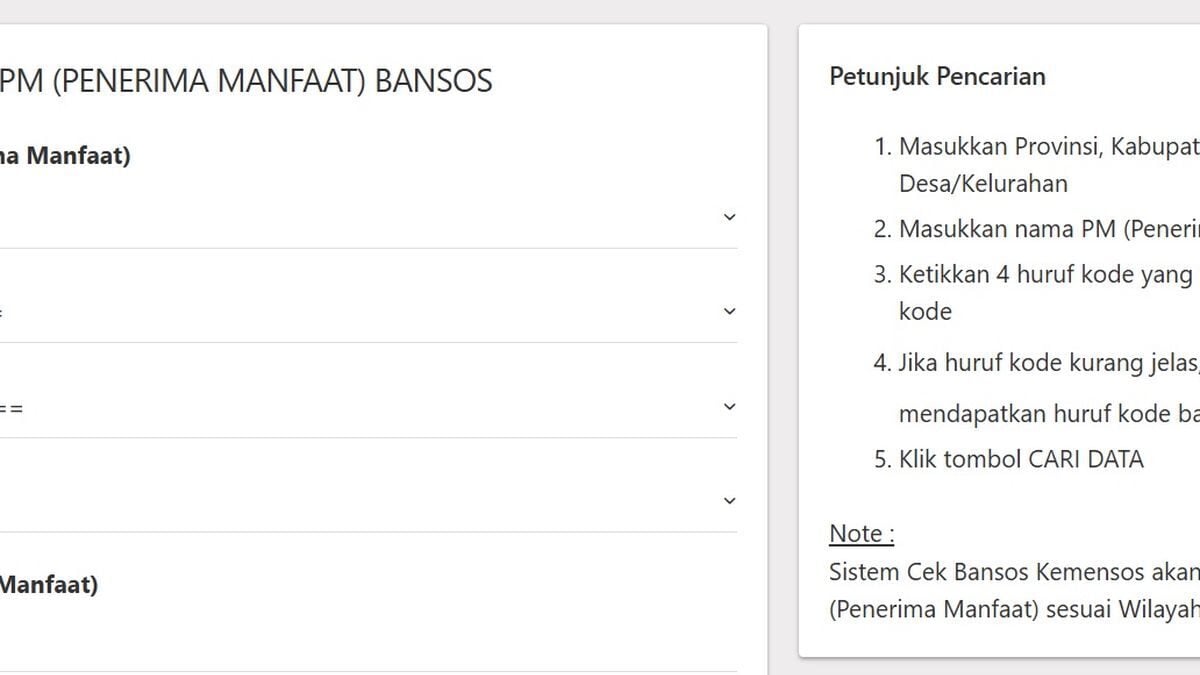Click the underlined Note label
Image resolution: width=1200 pixels, height=675 pixels.
(862, 534)
